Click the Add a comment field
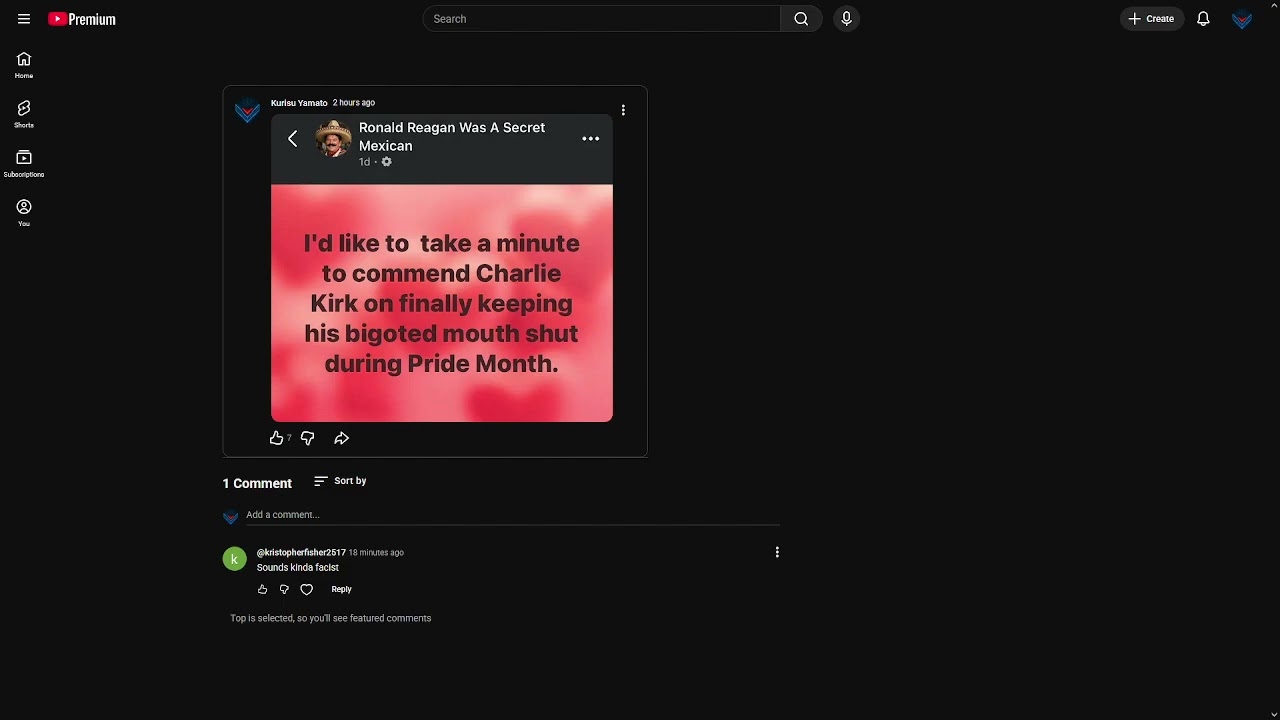Viewport: 1280px width, 720px height. pos(513,515)
